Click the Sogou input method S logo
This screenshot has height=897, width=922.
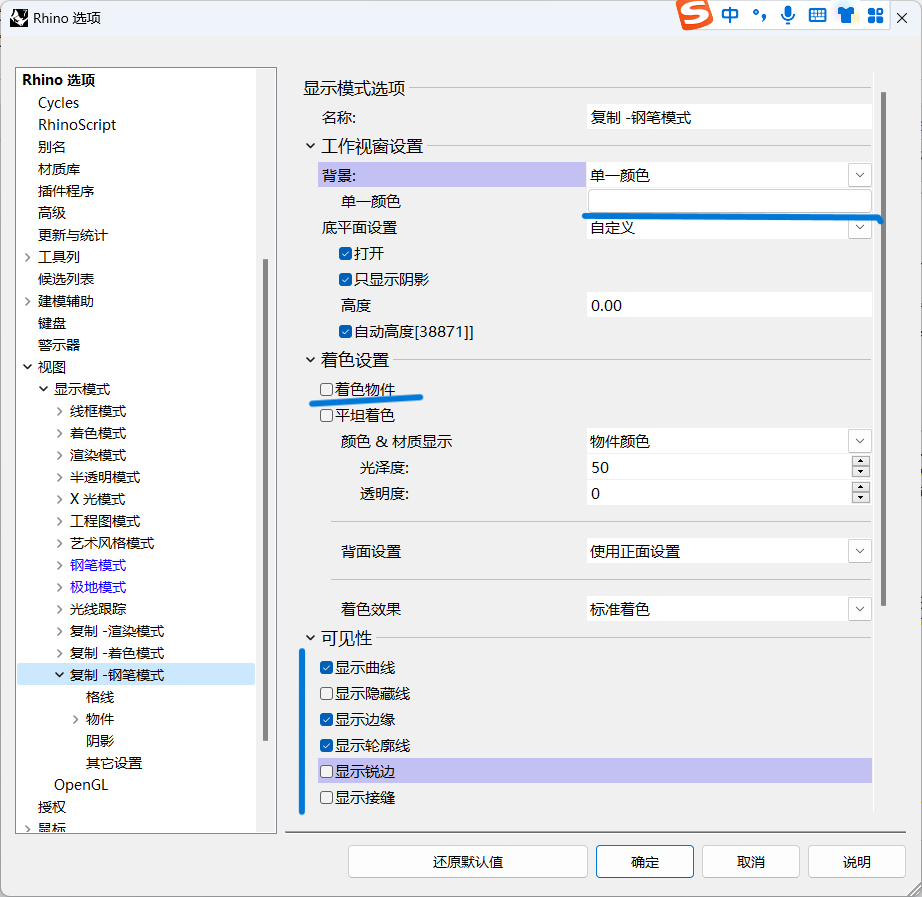[694, 14]
